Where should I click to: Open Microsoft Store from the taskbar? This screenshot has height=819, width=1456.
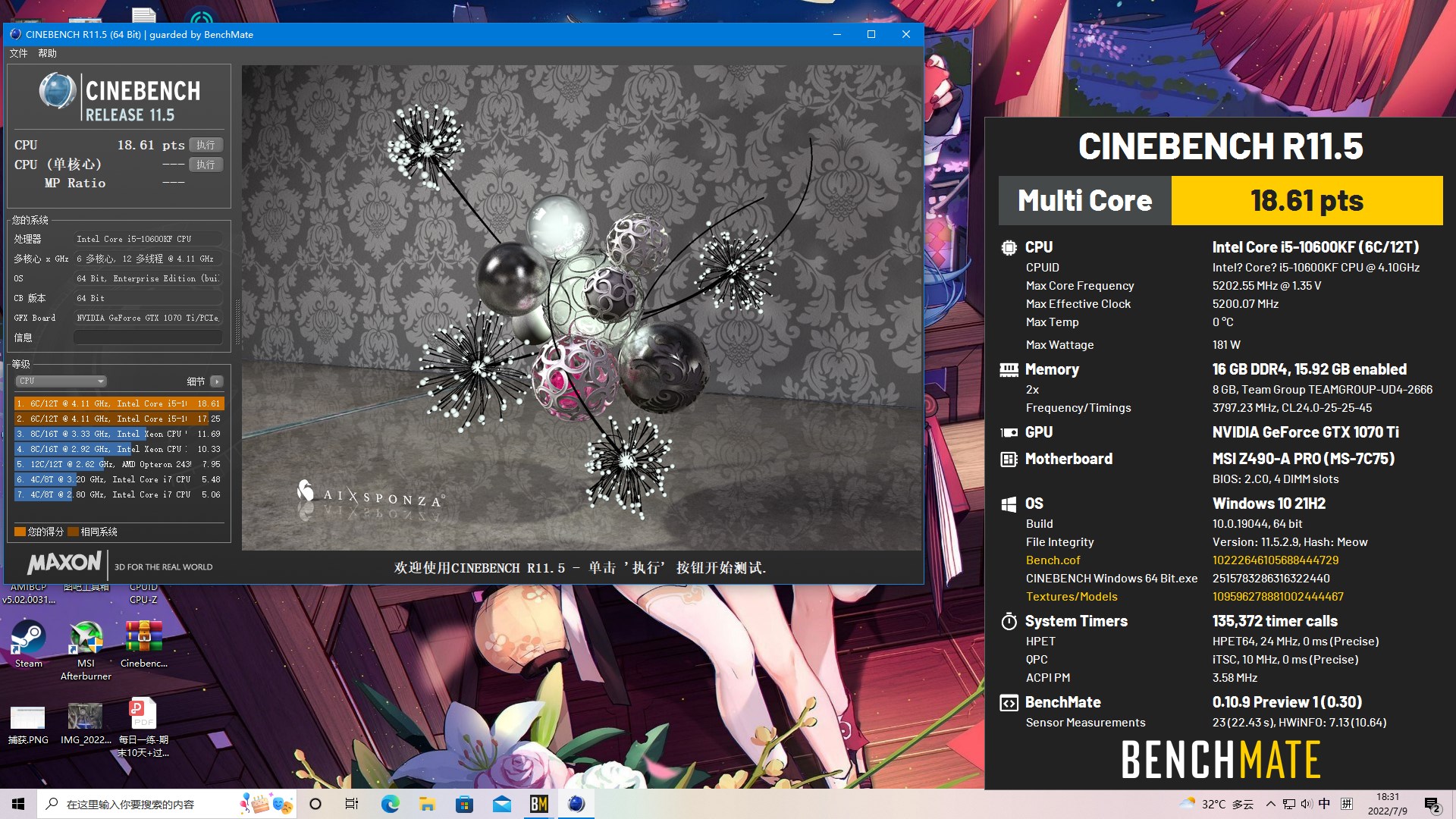(464, 804)
